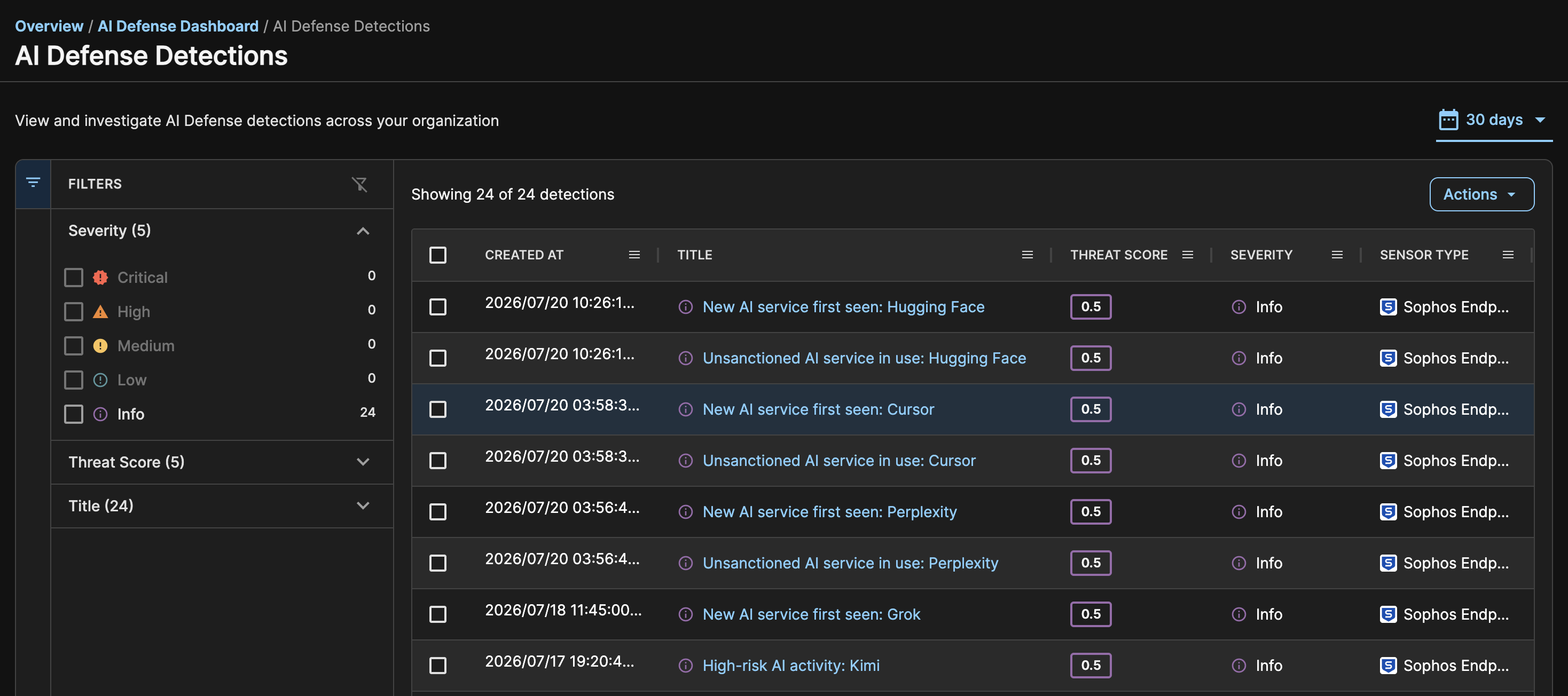Check the Medium severity filter box
1568x696 pixels.
(74, 345)
